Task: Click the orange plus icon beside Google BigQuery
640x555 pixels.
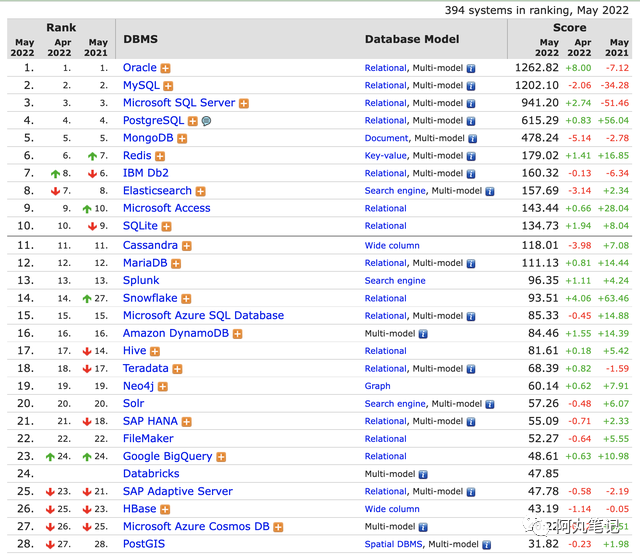Action: click(221, 457)
